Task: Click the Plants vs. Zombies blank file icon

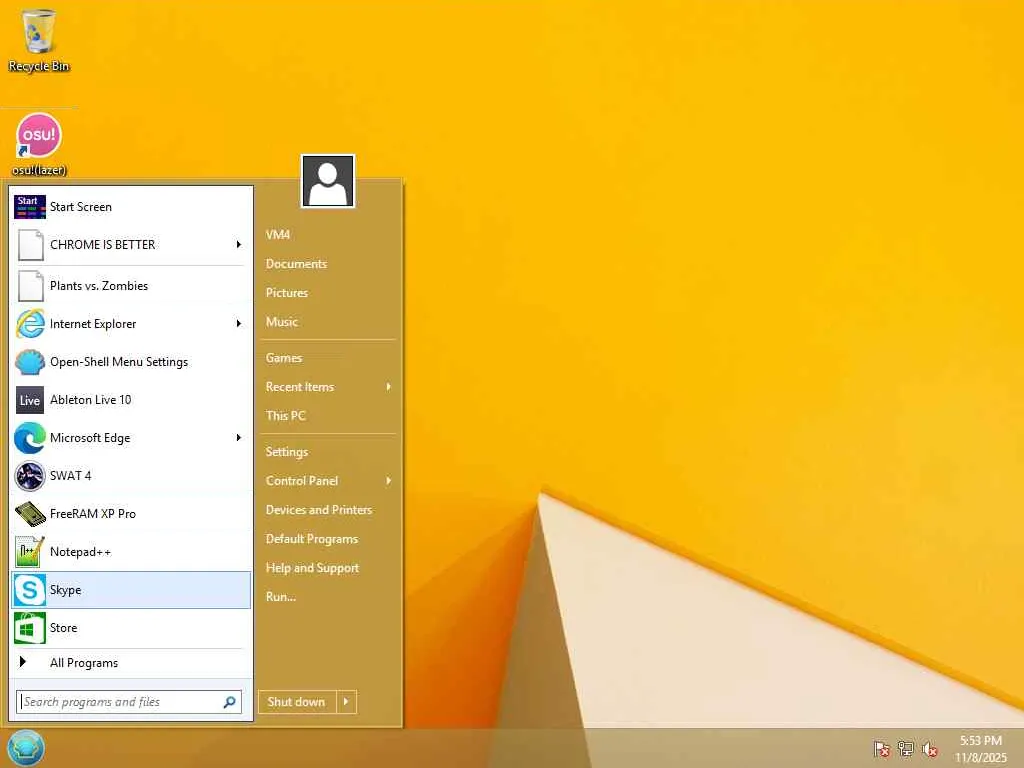Action: coord(30,286)
